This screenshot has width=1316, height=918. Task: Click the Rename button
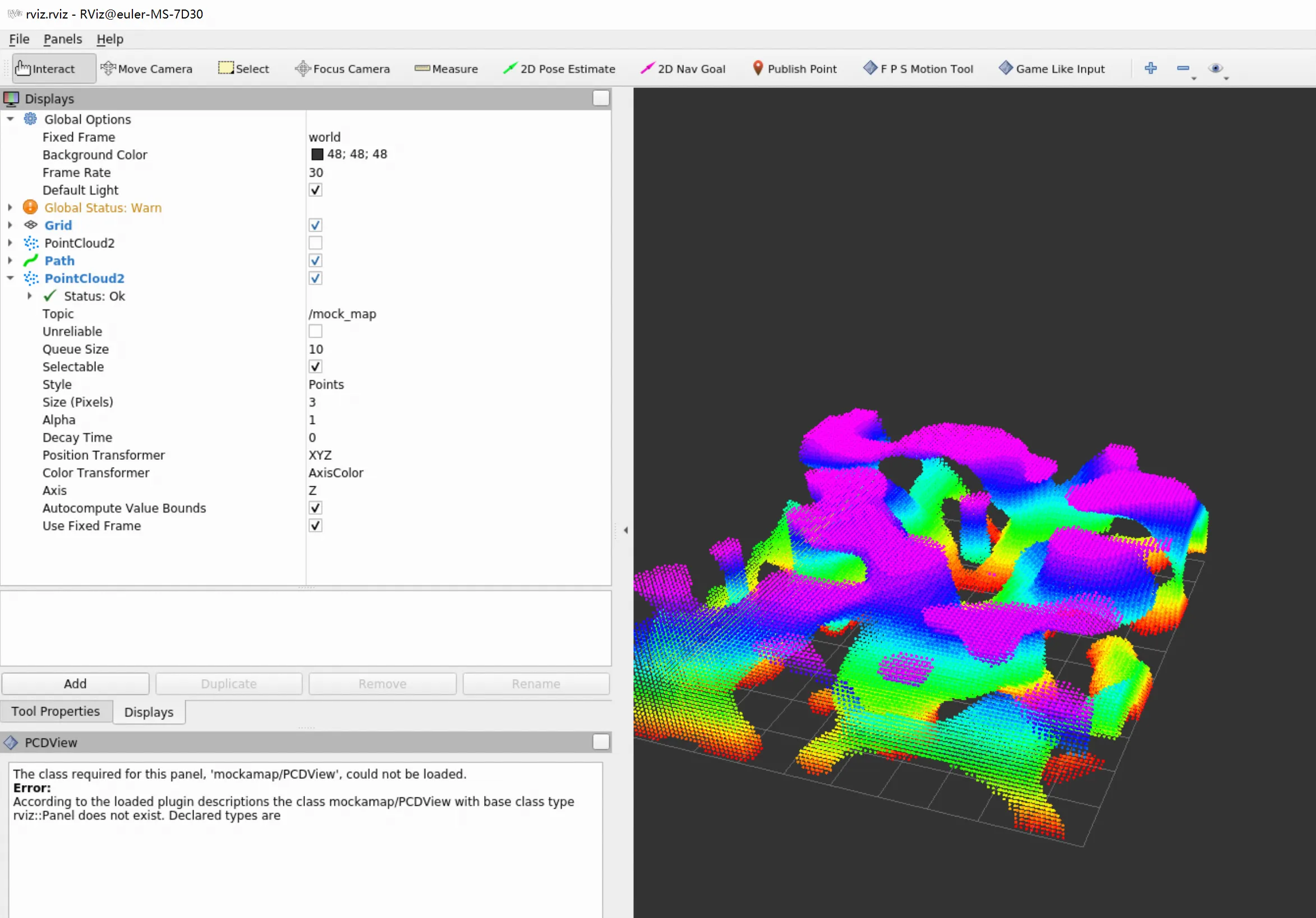536,684
